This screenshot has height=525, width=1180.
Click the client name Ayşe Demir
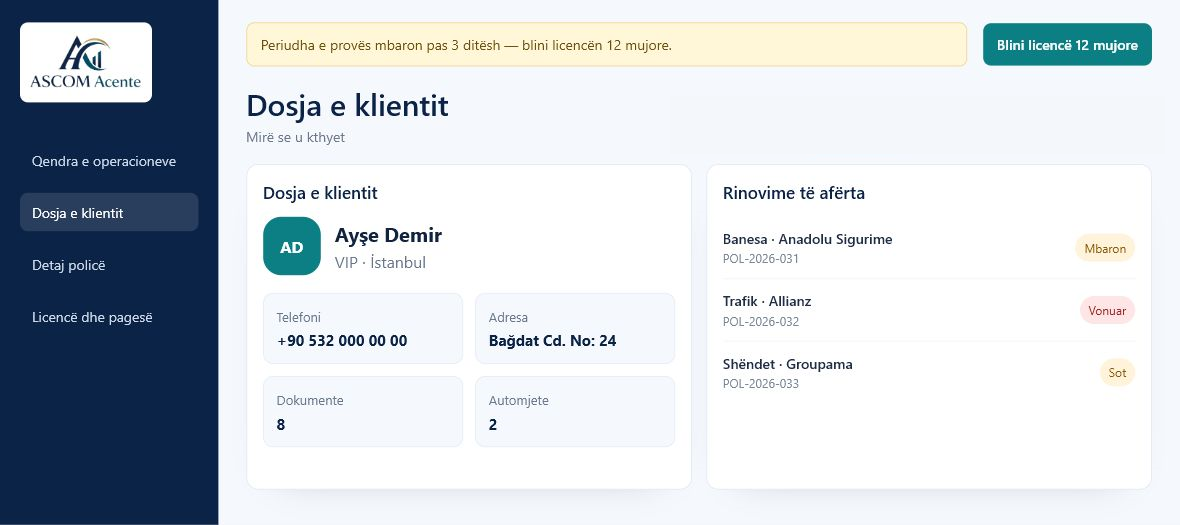388,235
